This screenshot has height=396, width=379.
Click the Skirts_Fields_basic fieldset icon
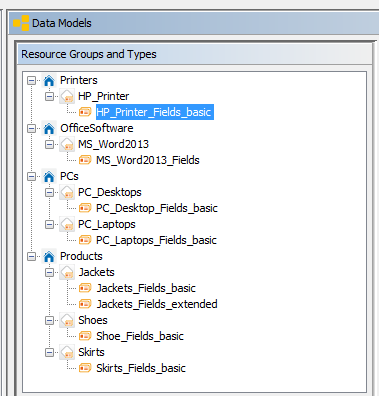[x=85, y=368]
